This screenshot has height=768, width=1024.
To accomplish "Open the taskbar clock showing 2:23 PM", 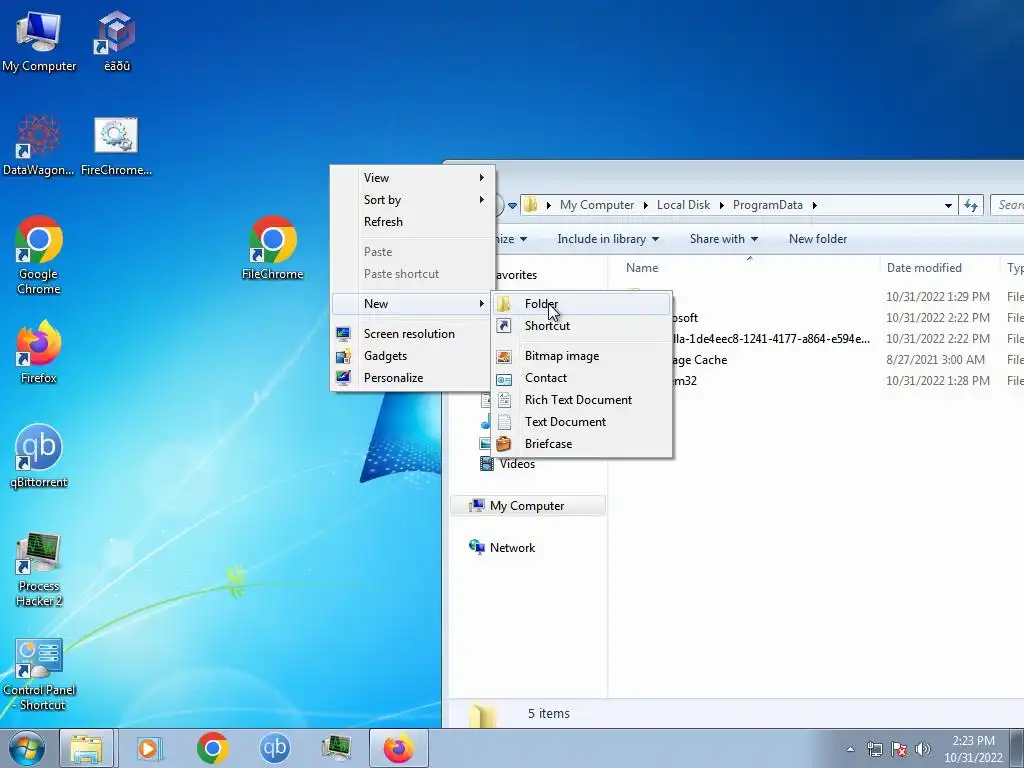I will (x=973, y=749).
